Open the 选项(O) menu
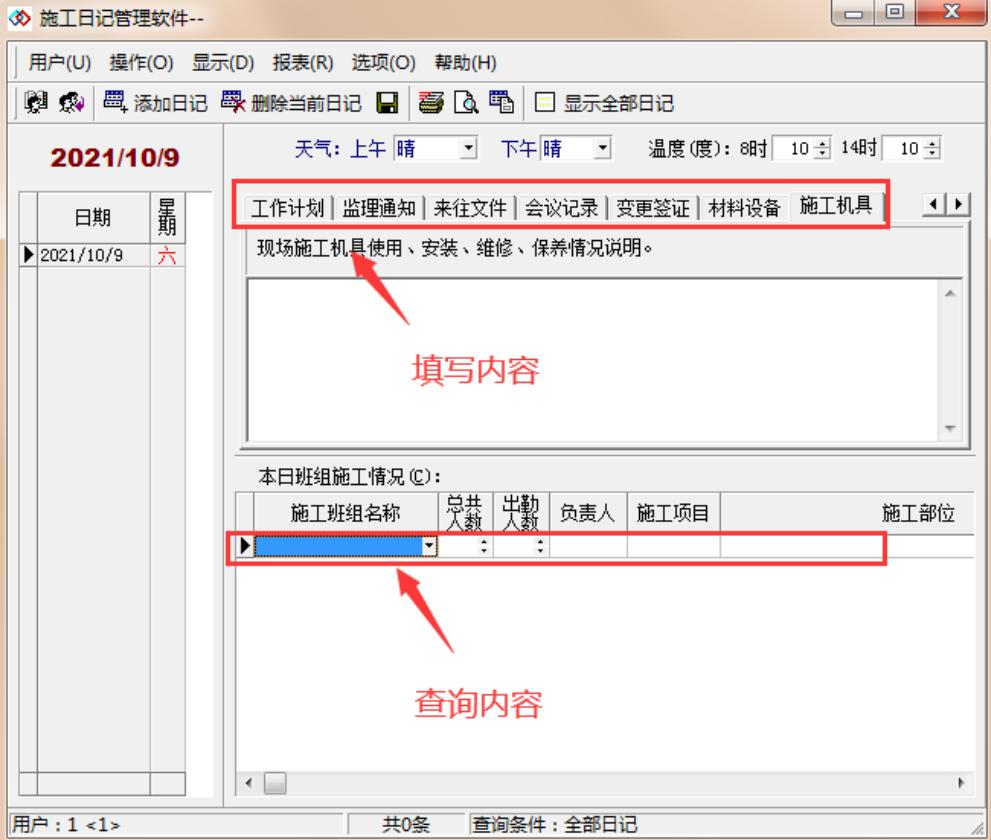Viewport: 991px width, 840px height. pyautogui.click(x=384, y=63)
